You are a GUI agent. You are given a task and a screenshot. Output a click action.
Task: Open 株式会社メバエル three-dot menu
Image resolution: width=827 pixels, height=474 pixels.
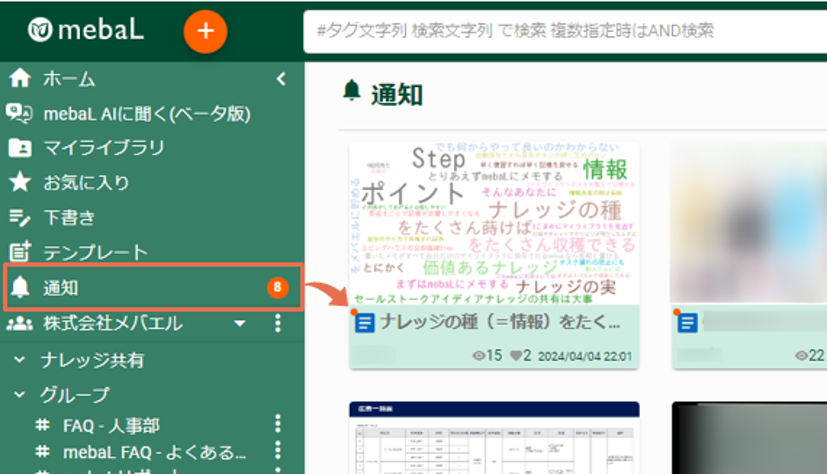(x=278, y=323)
